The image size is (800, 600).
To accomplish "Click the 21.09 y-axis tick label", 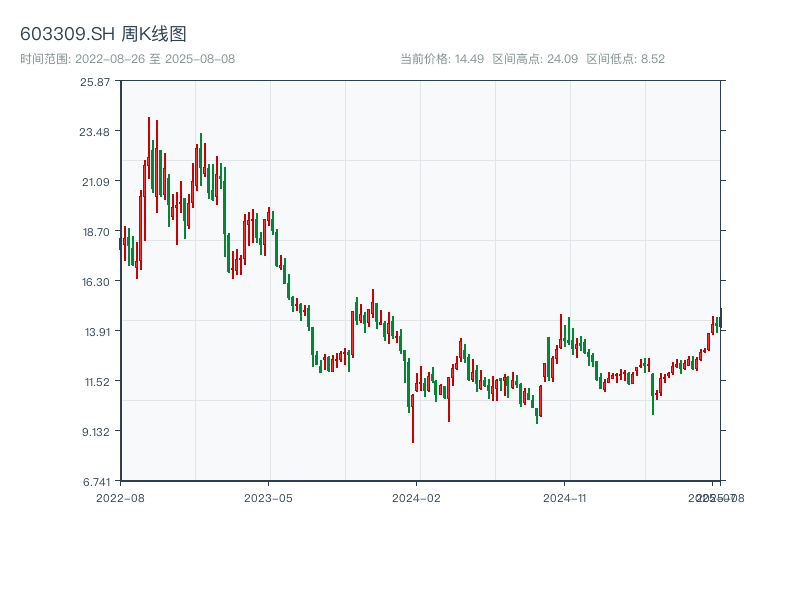I will pos(95,182).
